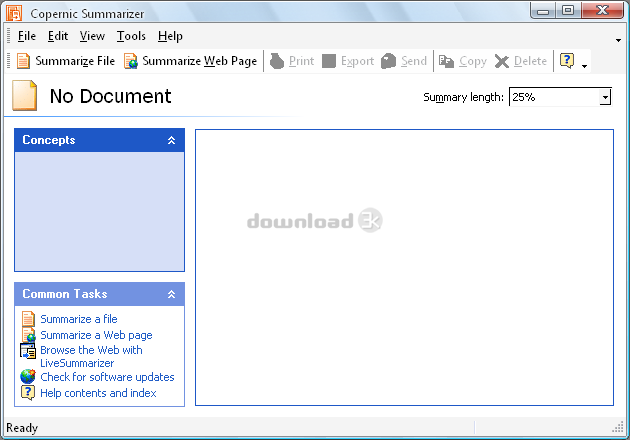Click Browse the Web with LiveSummarizer link

coord(91,356)
